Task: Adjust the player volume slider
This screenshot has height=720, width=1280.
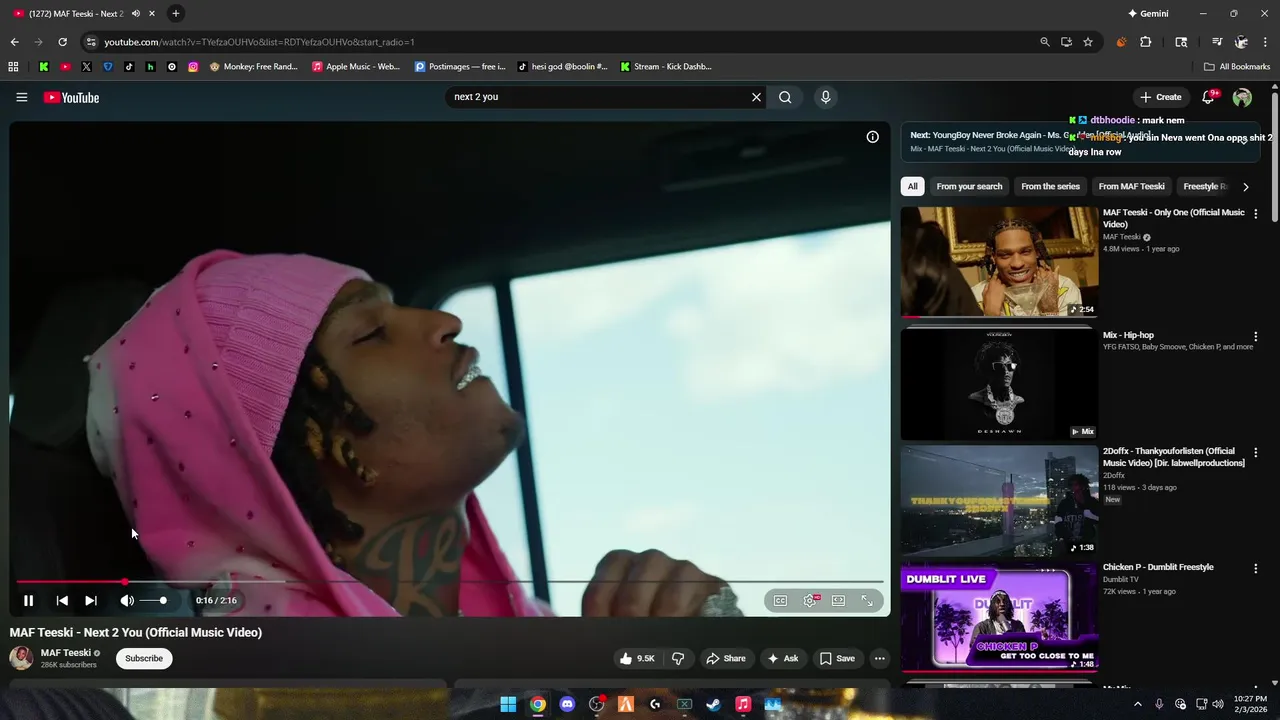Action: pos(153,600)
